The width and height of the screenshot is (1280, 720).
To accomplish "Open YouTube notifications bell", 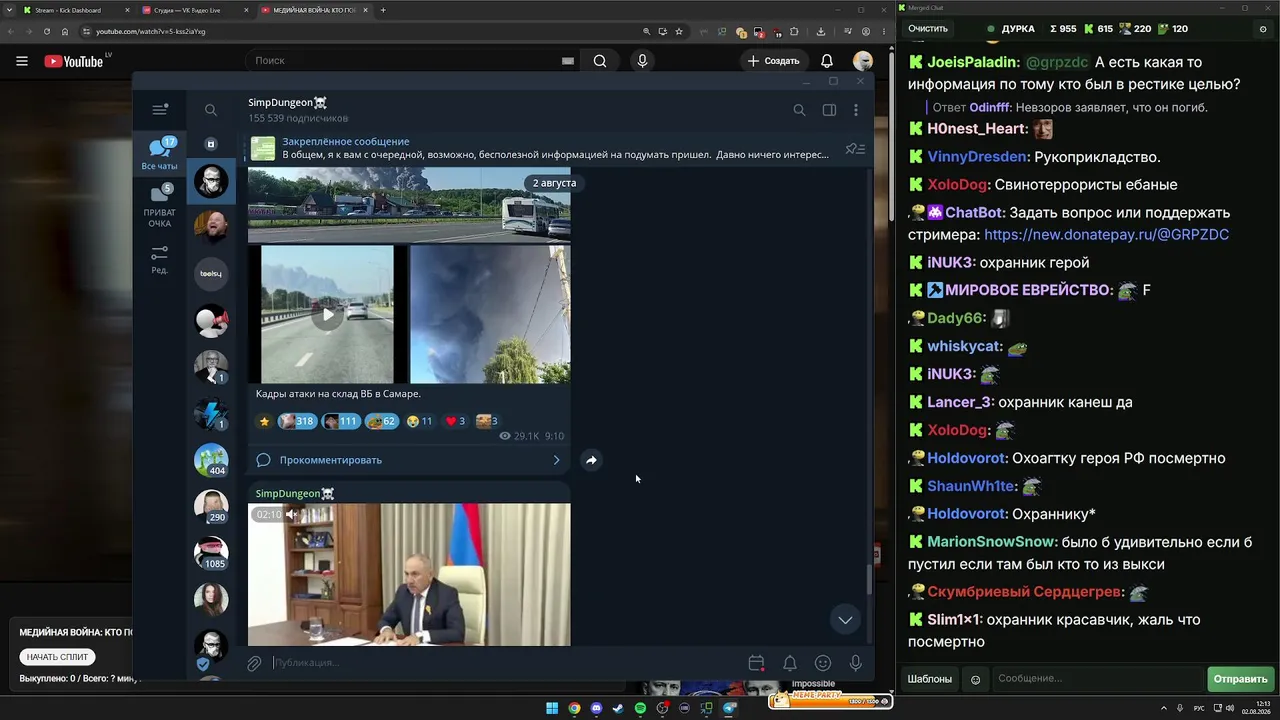I will [x=827, y=61].
